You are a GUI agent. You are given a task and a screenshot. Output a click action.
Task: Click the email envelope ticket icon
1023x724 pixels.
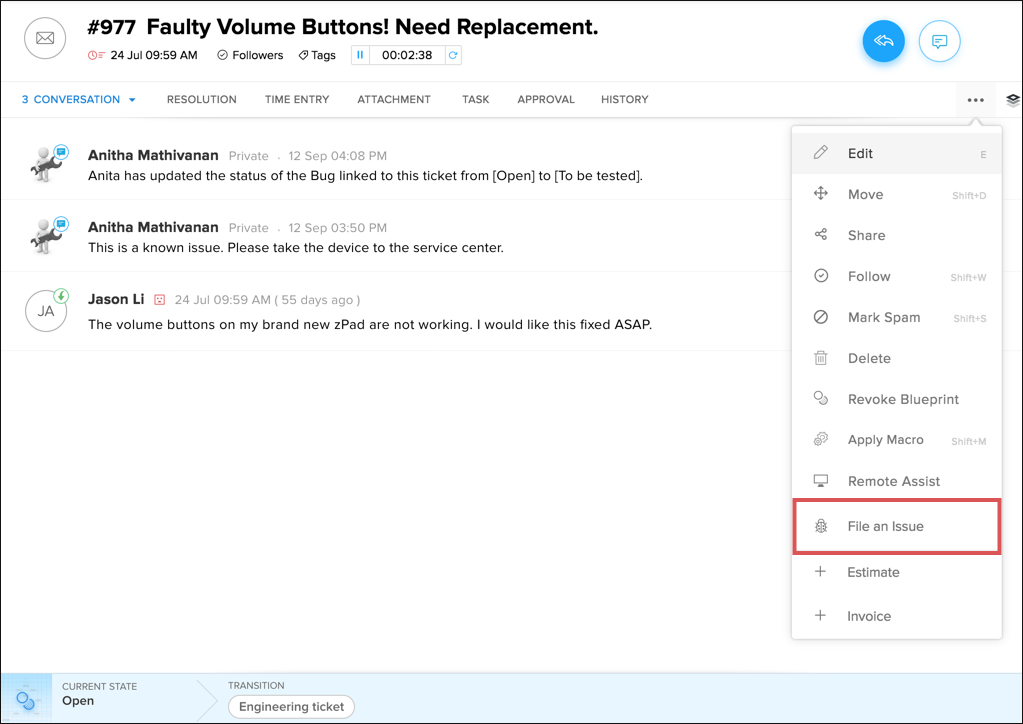(x=45, y=38)
